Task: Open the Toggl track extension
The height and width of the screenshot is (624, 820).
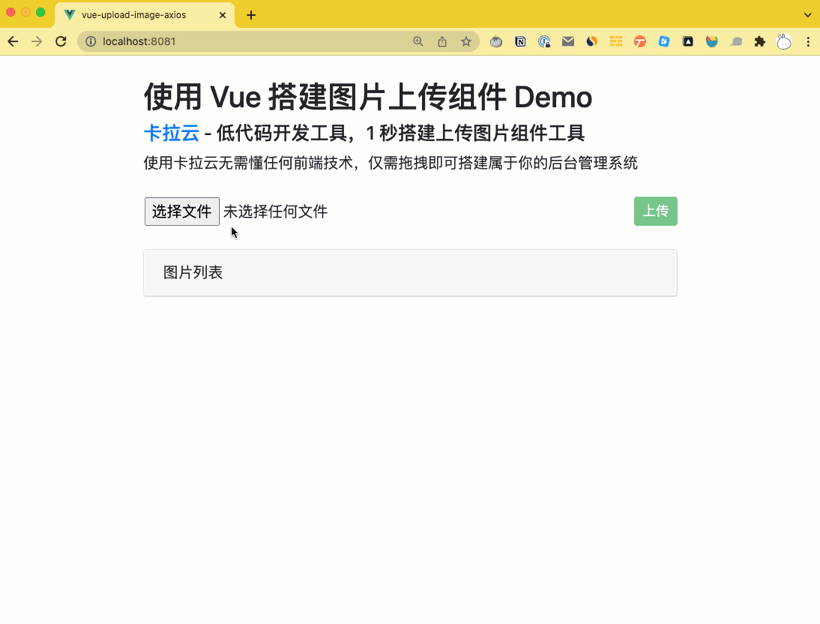Action: pos(640,42)
